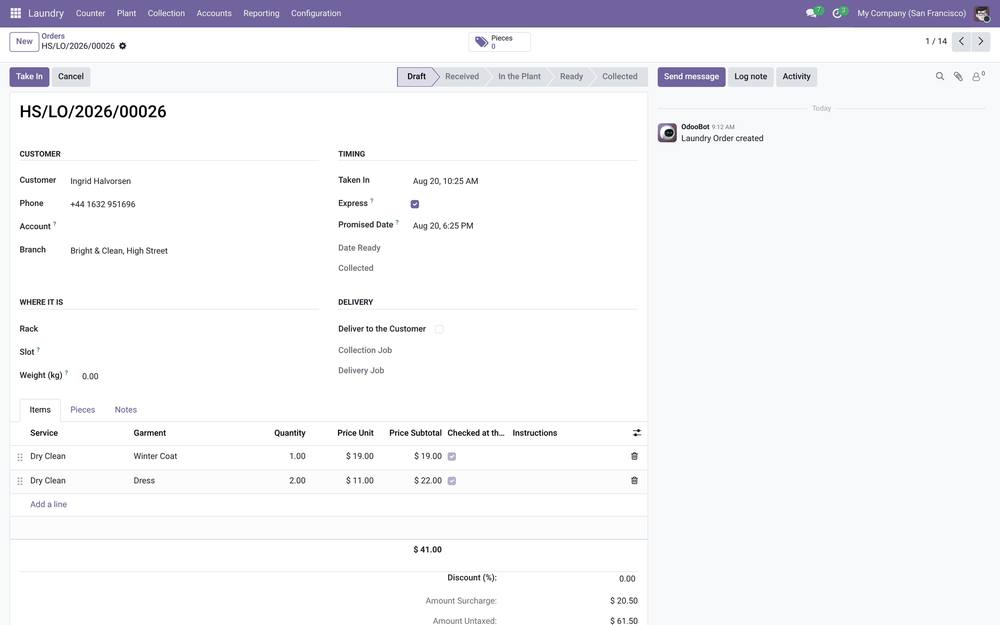
Task: Open the user avatar menu
Action: click(x=982, y=13)
